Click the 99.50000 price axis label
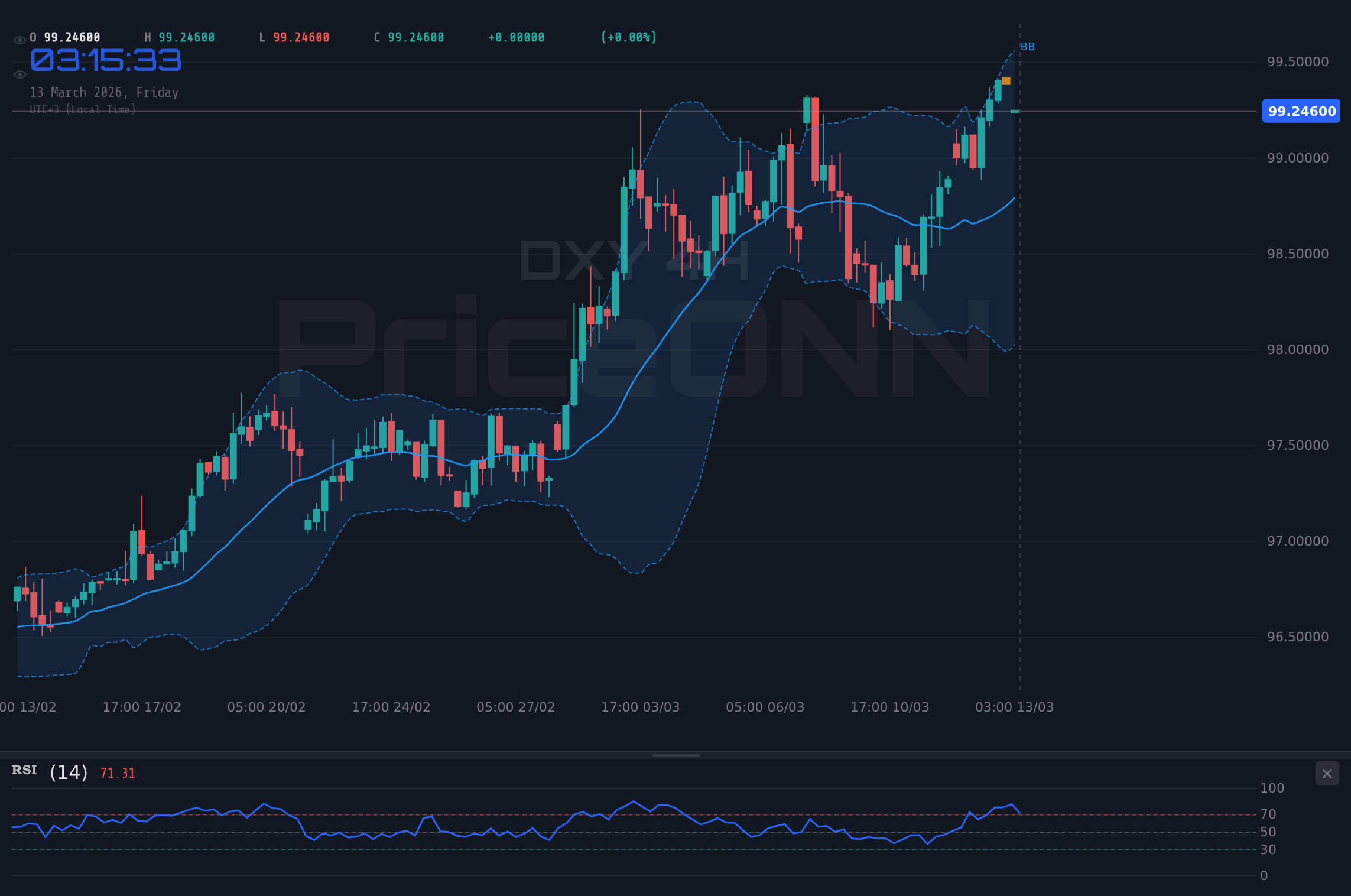Screen dimensions: 1351x896 tap(1298, 62)
